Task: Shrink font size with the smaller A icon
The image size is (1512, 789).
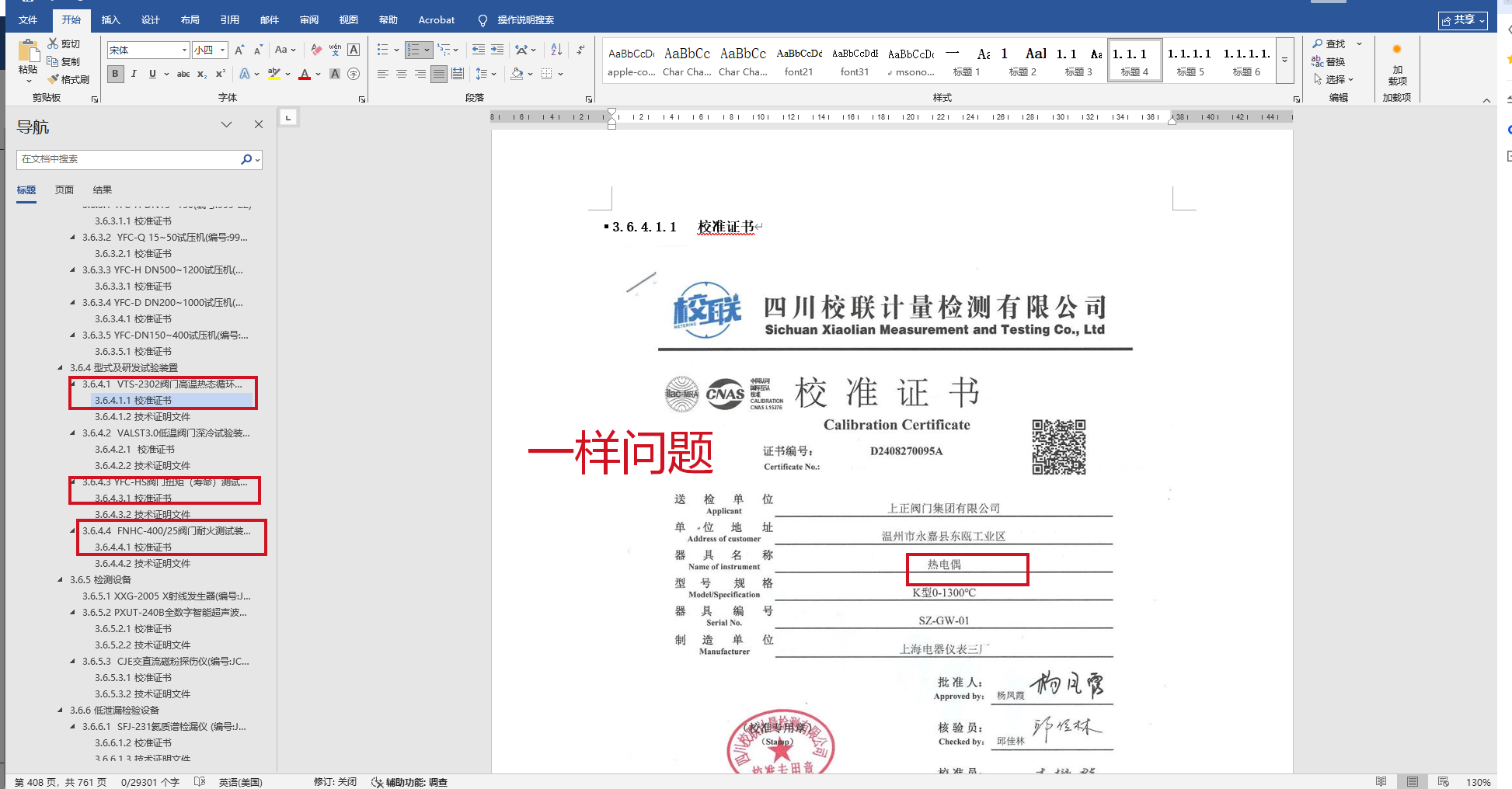Action: [x=259, y=50]
